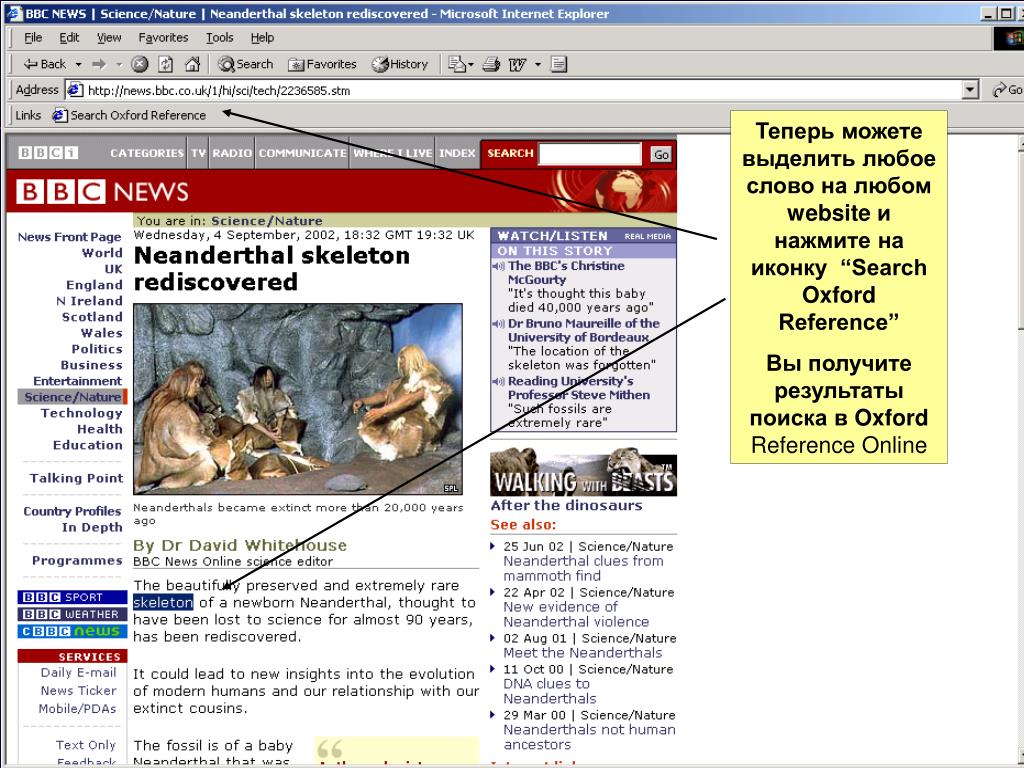Open Meet the Neanderthals link
Image resolution: width=1024 pixels, height=768 pixels.
pyautogui.click(x=583, y=652)
